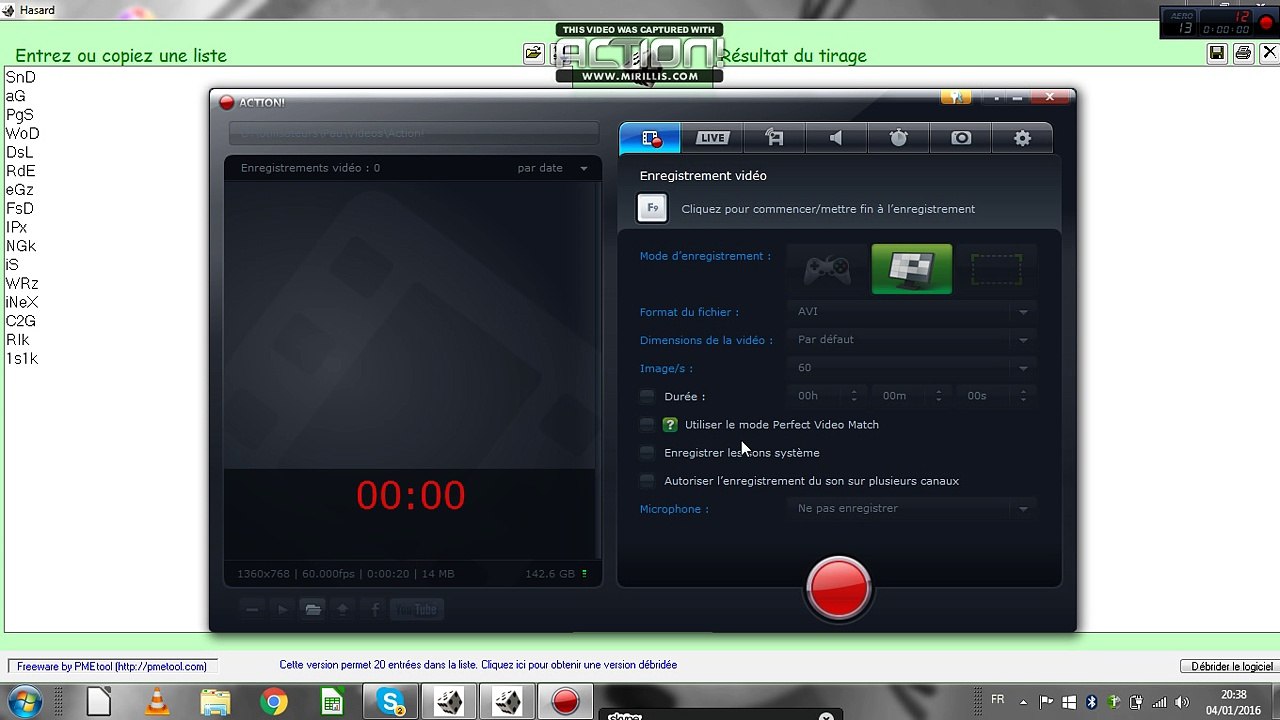Enable the Durée checkbox
This screenshot has width=1280, height=720.
pyautogui.click(x=647, y=396)
